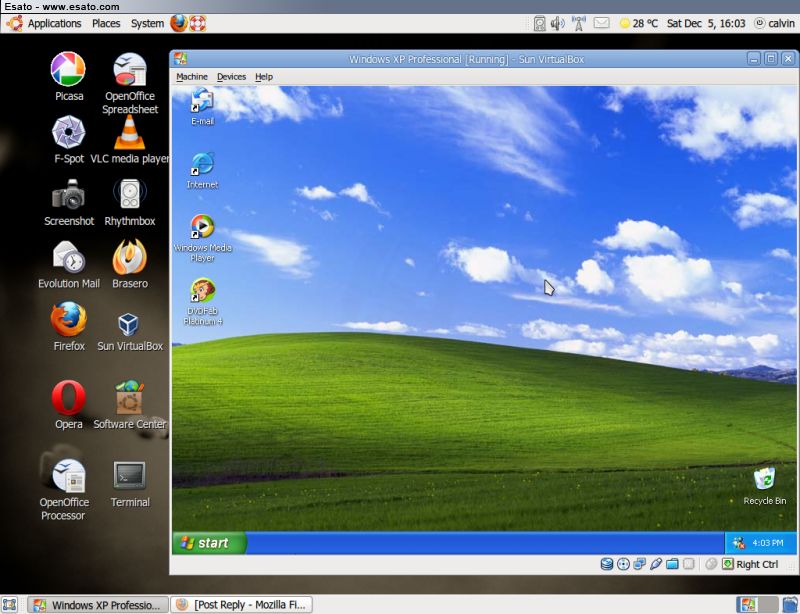This screenshot has width=800, height=614.
Task: Open the Applications menu
Action: [x=54, y=23]
